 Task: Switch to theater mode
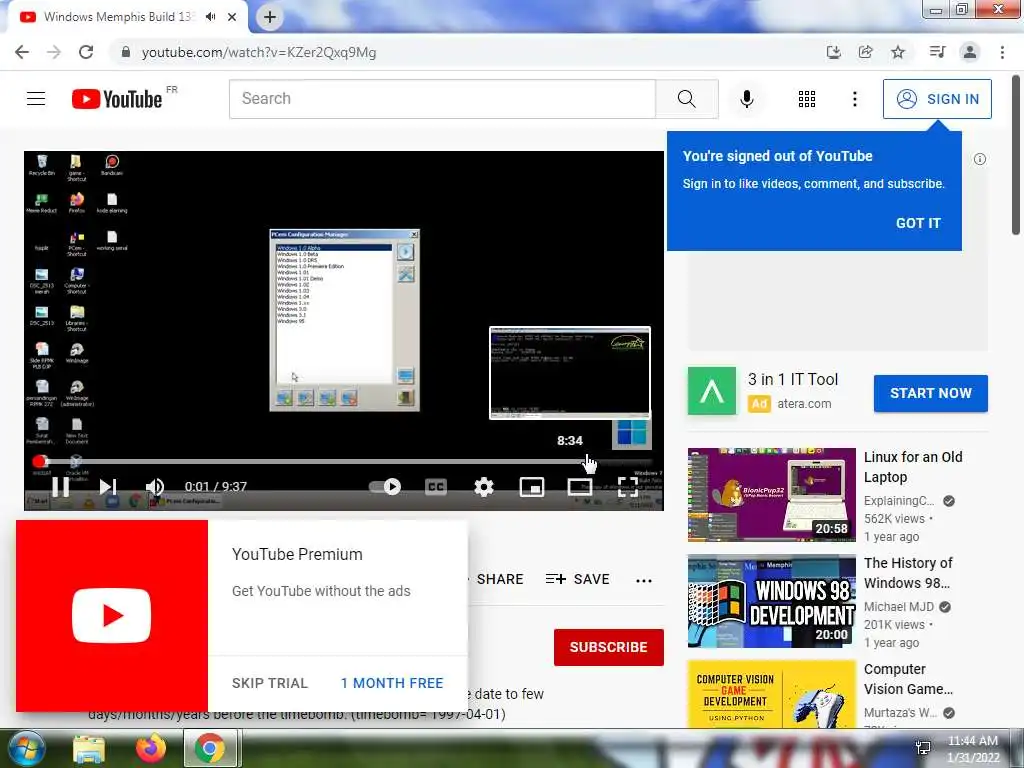point(580,487)
